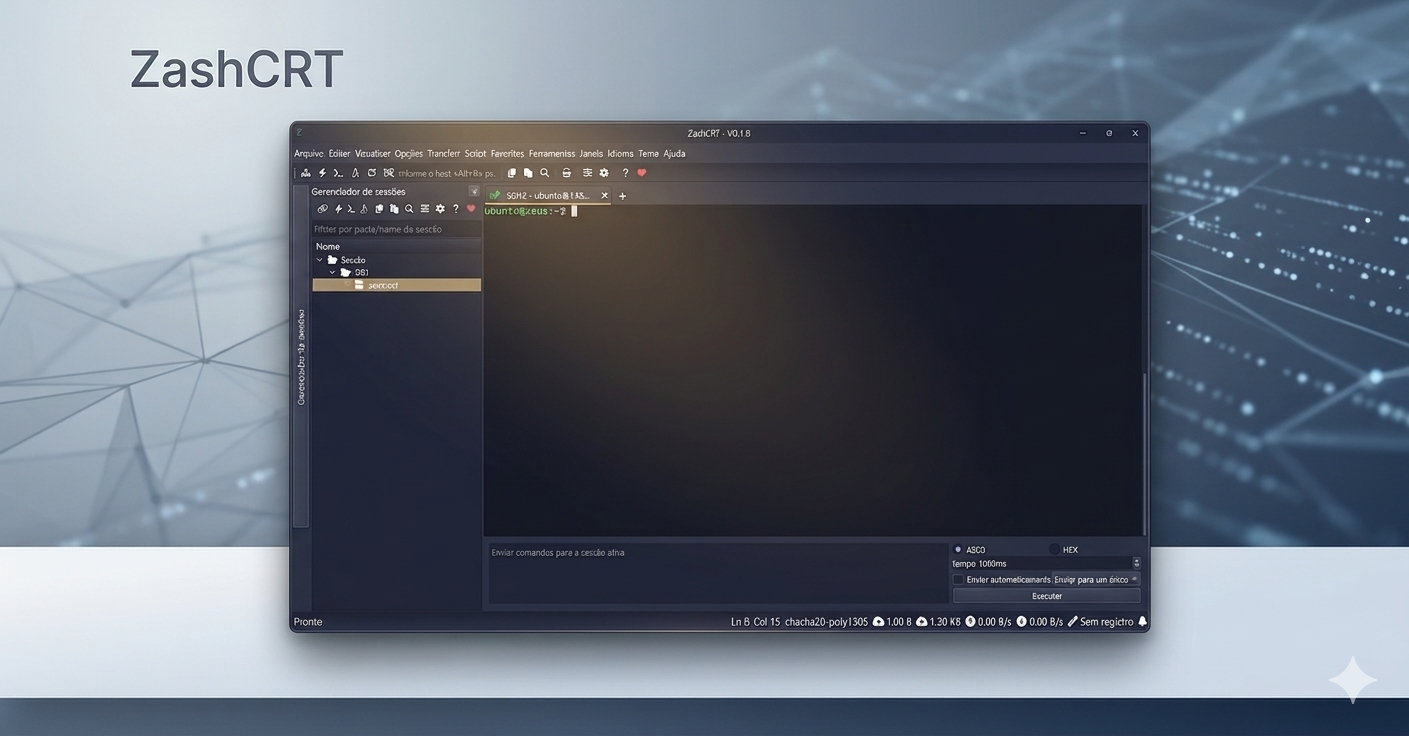Click the tempo 1000ms field

click(1041, 563)
